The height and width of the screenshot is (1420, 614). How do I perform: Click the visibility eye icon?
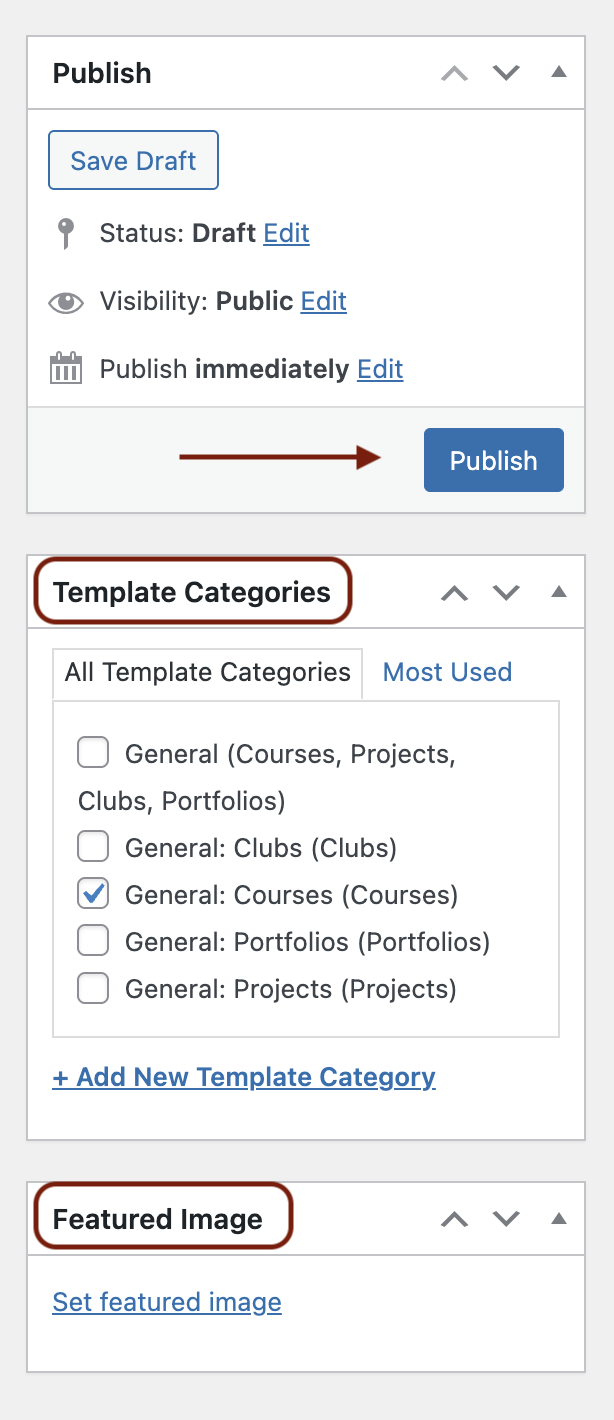[66, 302]
